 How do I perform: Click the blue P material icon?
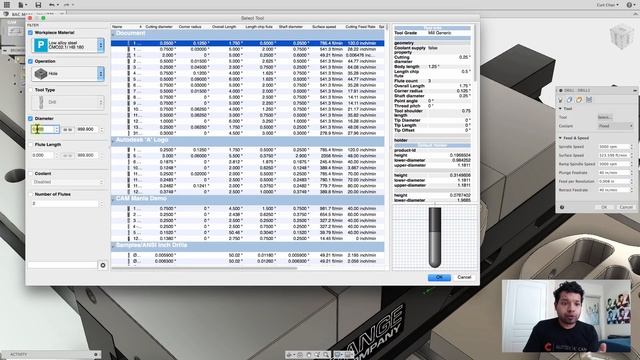[x=40, y=45]
